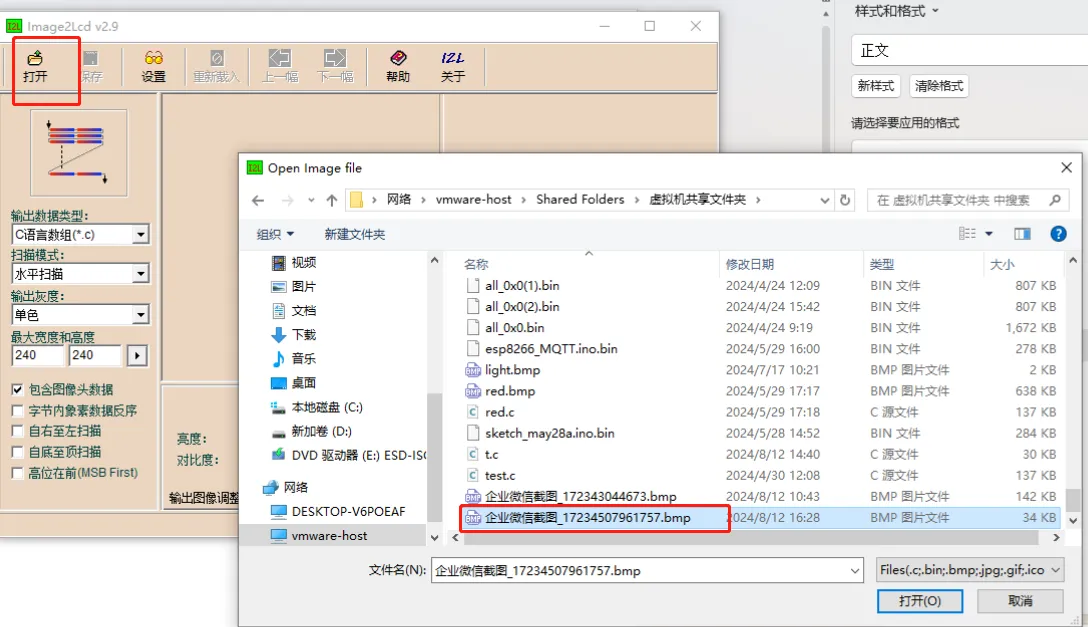Image resolution: width=1088 pixels, height=627 pixels.
Task: Click the 打开(O) button
Action: [919, 601]
